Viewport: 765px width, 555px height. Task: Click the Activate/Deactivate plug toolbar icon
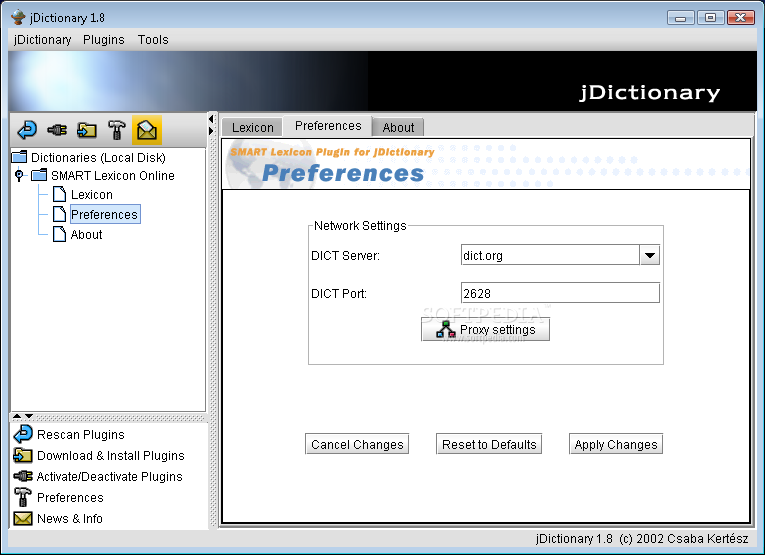point(57,130)
